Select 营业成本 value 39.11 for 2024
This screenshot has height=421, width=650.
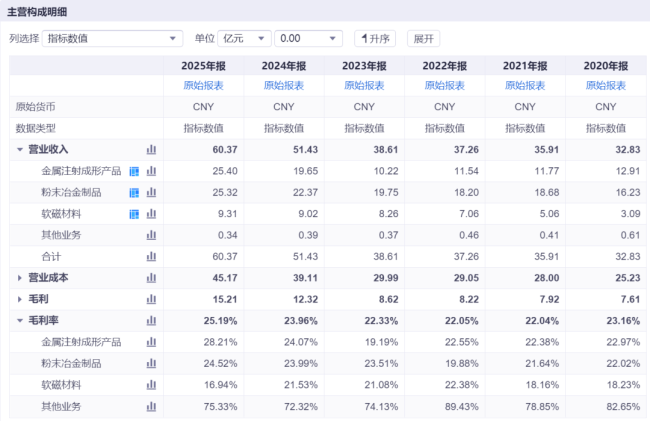coord(306,278)
